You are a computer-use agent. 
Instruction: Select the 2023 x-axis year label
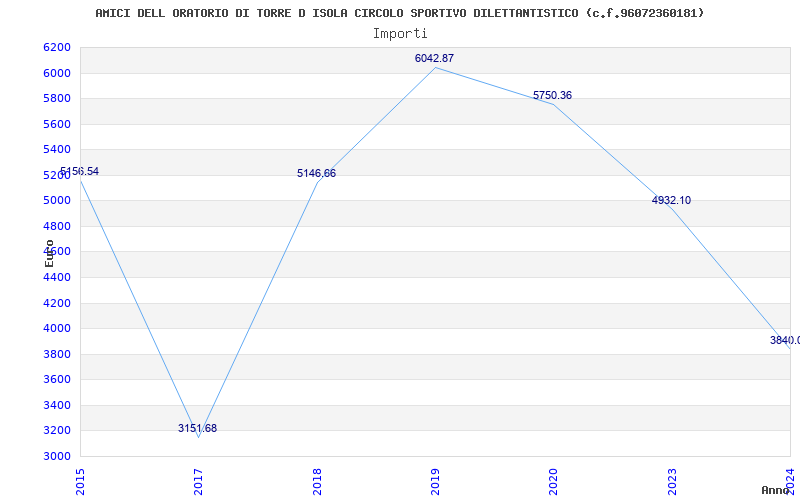672,482
